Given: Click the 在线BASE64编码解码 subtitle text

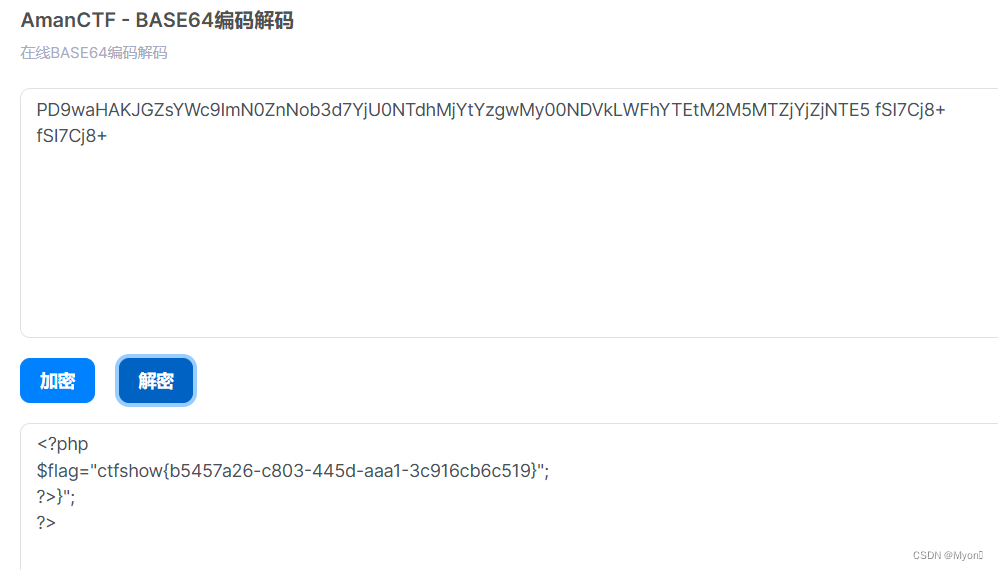Looking at the screenshot, I should (x=94, y=53).
